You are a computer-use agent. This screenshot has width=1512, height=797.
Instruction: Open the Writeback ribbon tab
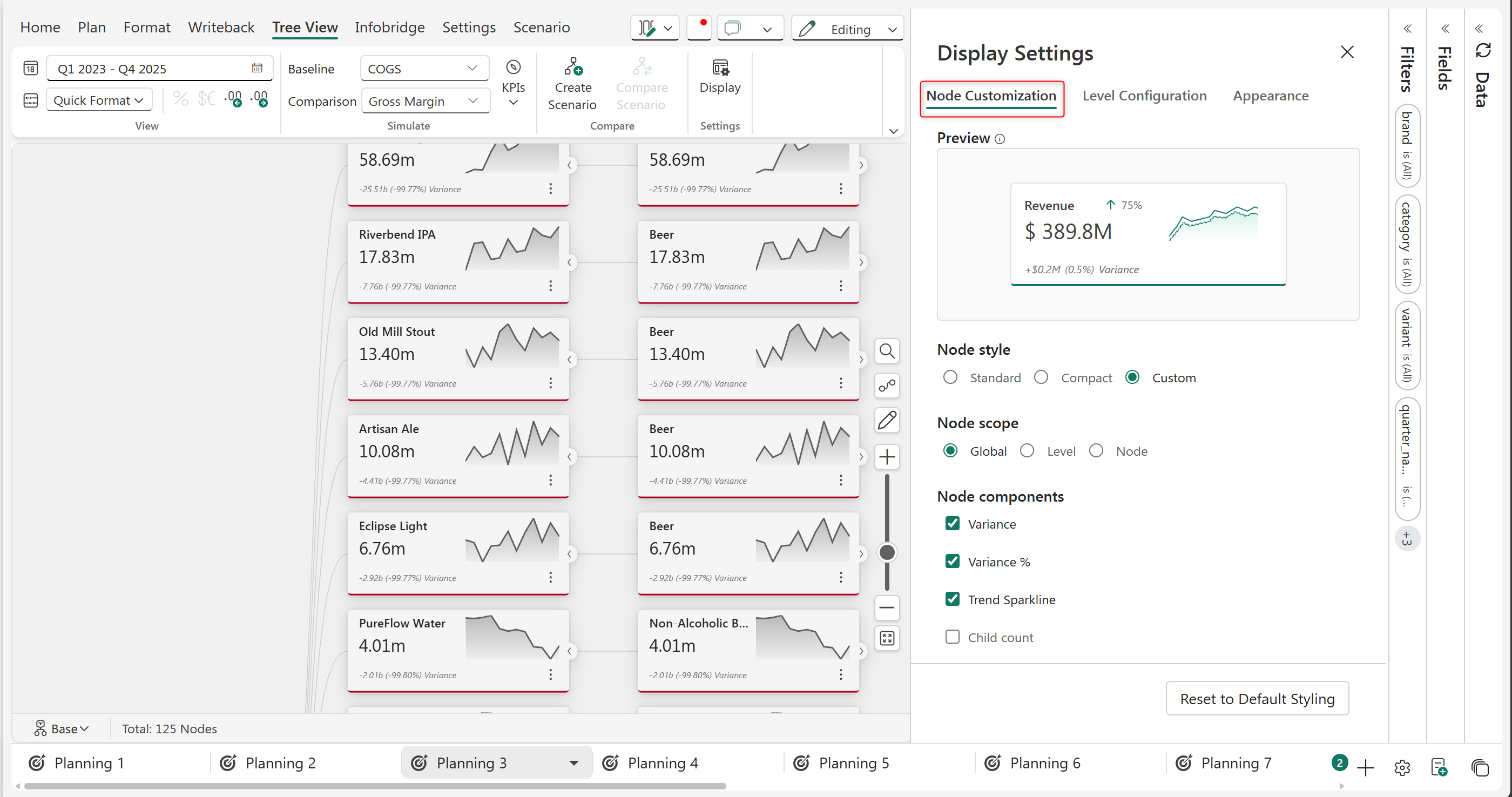pos(221,28)
